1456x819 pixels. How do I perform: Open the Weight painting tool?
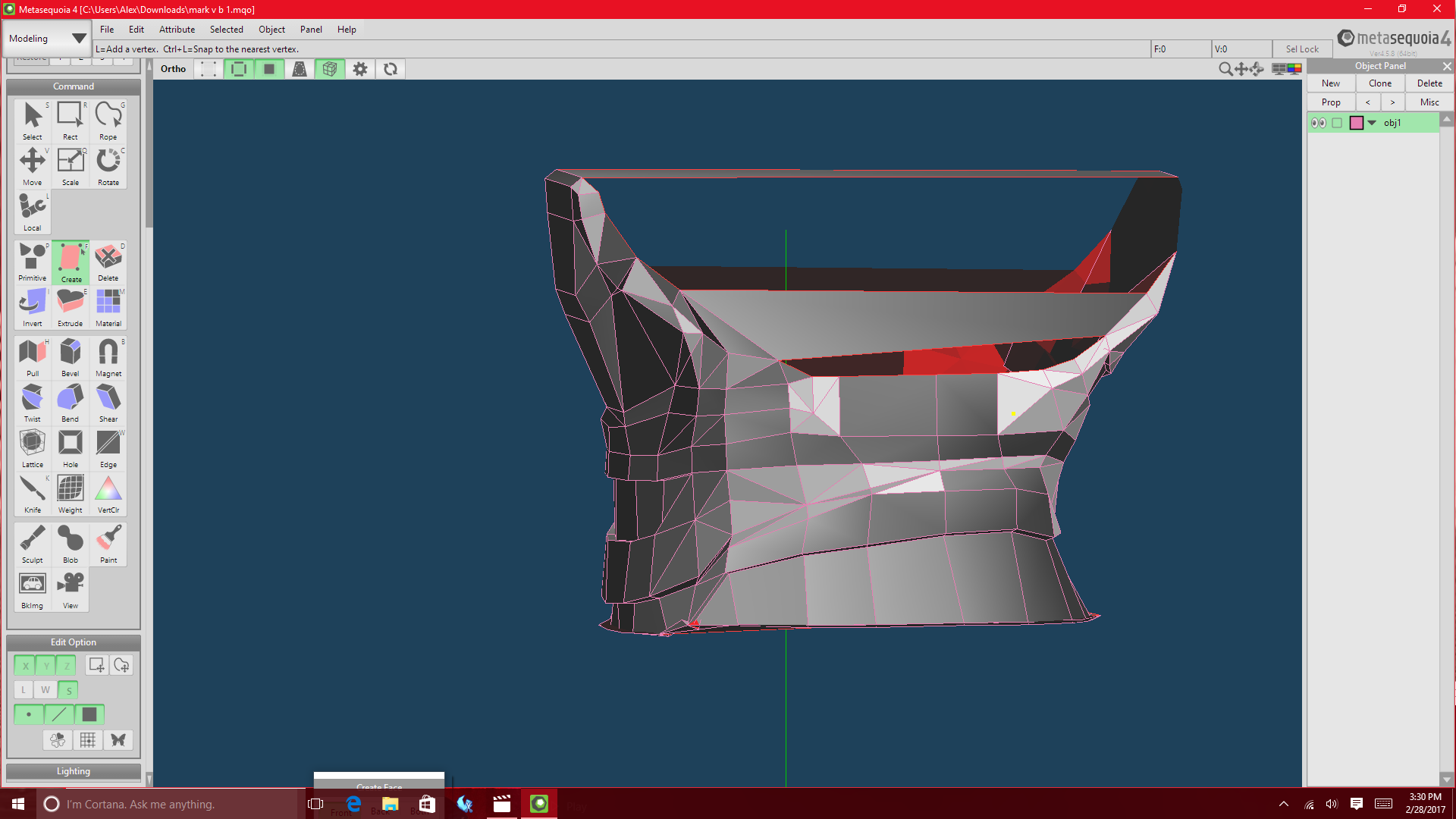71,494
